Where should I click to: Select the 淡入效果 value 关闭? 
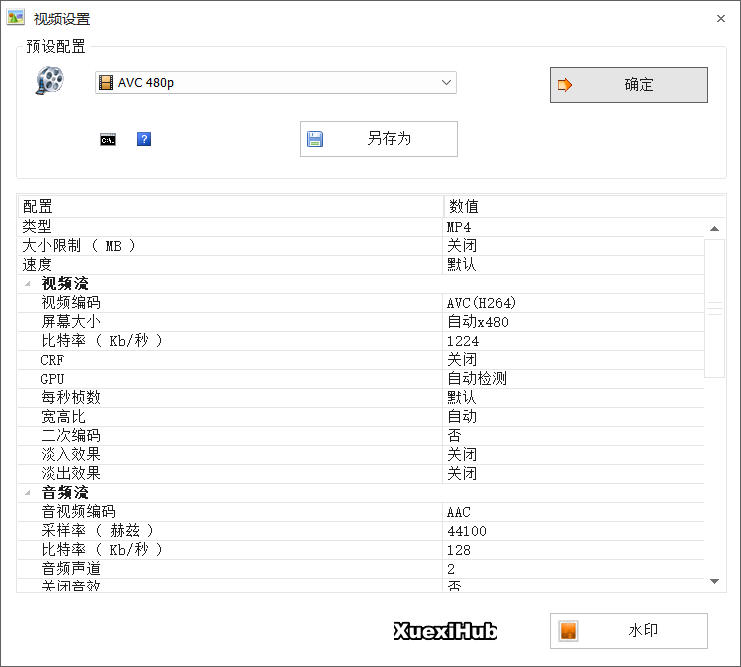point(462,455)
